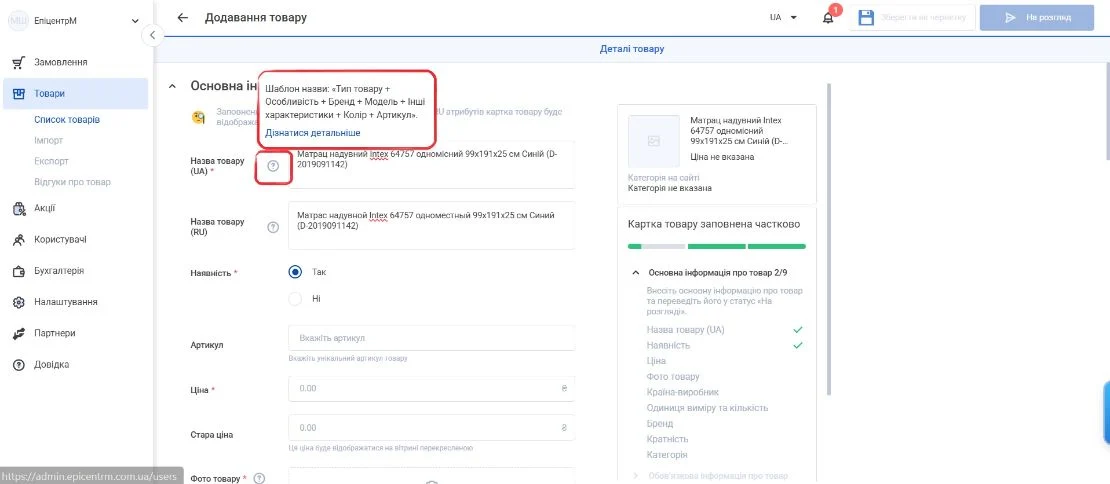Open notifications bell icon

click(x=828, y=18)
